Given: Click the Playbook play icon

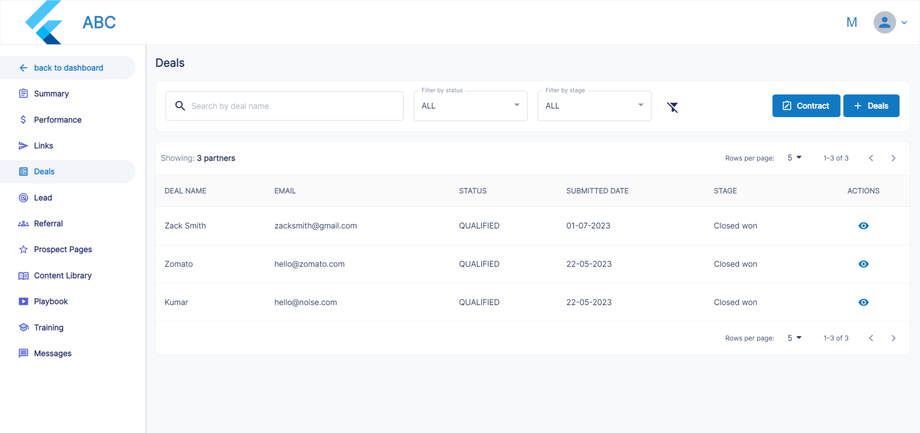Looking at the screenshot, I should click(23, 302).
